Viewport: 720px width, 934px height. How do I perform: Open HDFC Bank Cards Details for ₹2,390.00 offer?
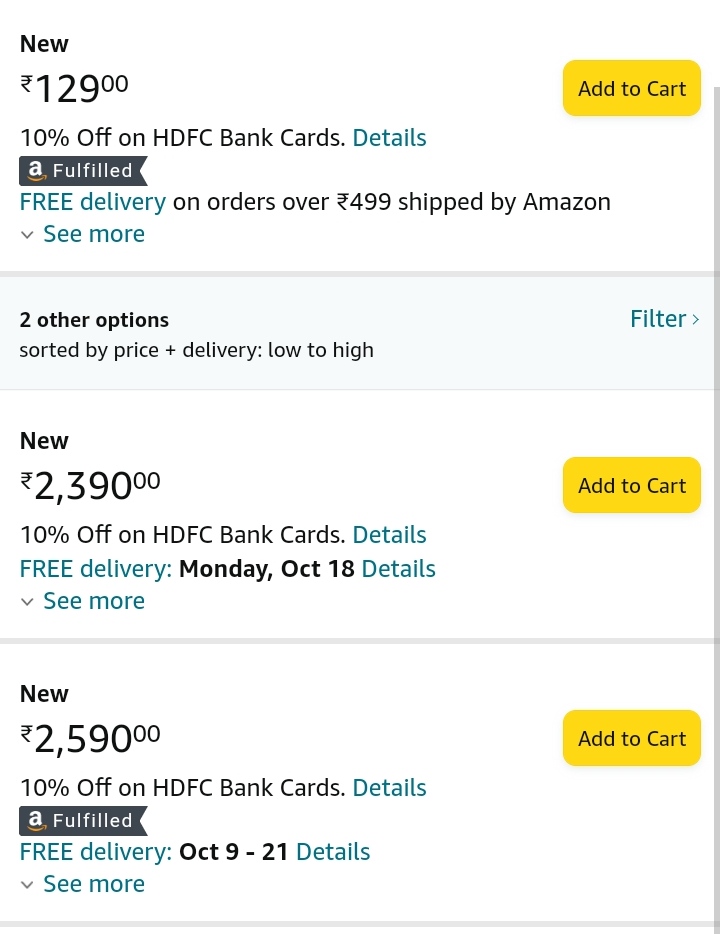(x=389, y=535)
